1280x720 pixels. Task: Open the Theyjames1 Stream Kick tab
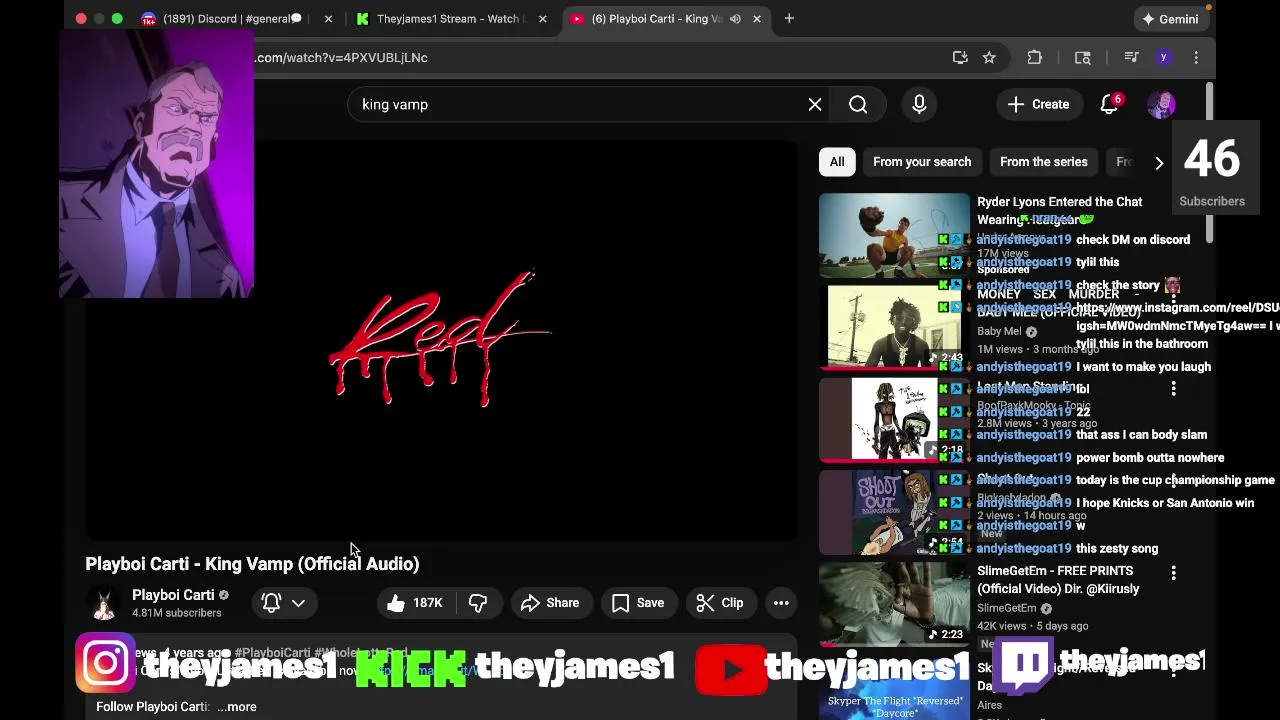[450, 18]
